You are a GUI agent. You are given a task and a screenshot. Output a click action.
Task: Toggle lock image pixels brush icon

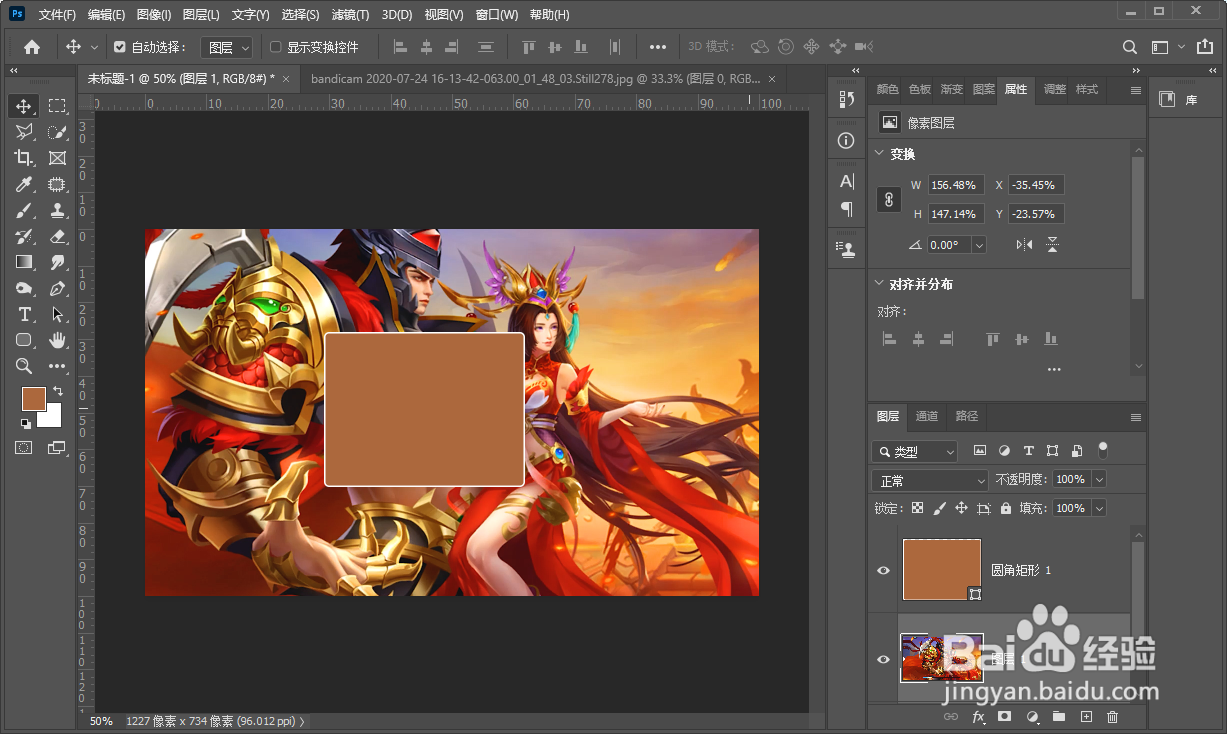(939, 508)
